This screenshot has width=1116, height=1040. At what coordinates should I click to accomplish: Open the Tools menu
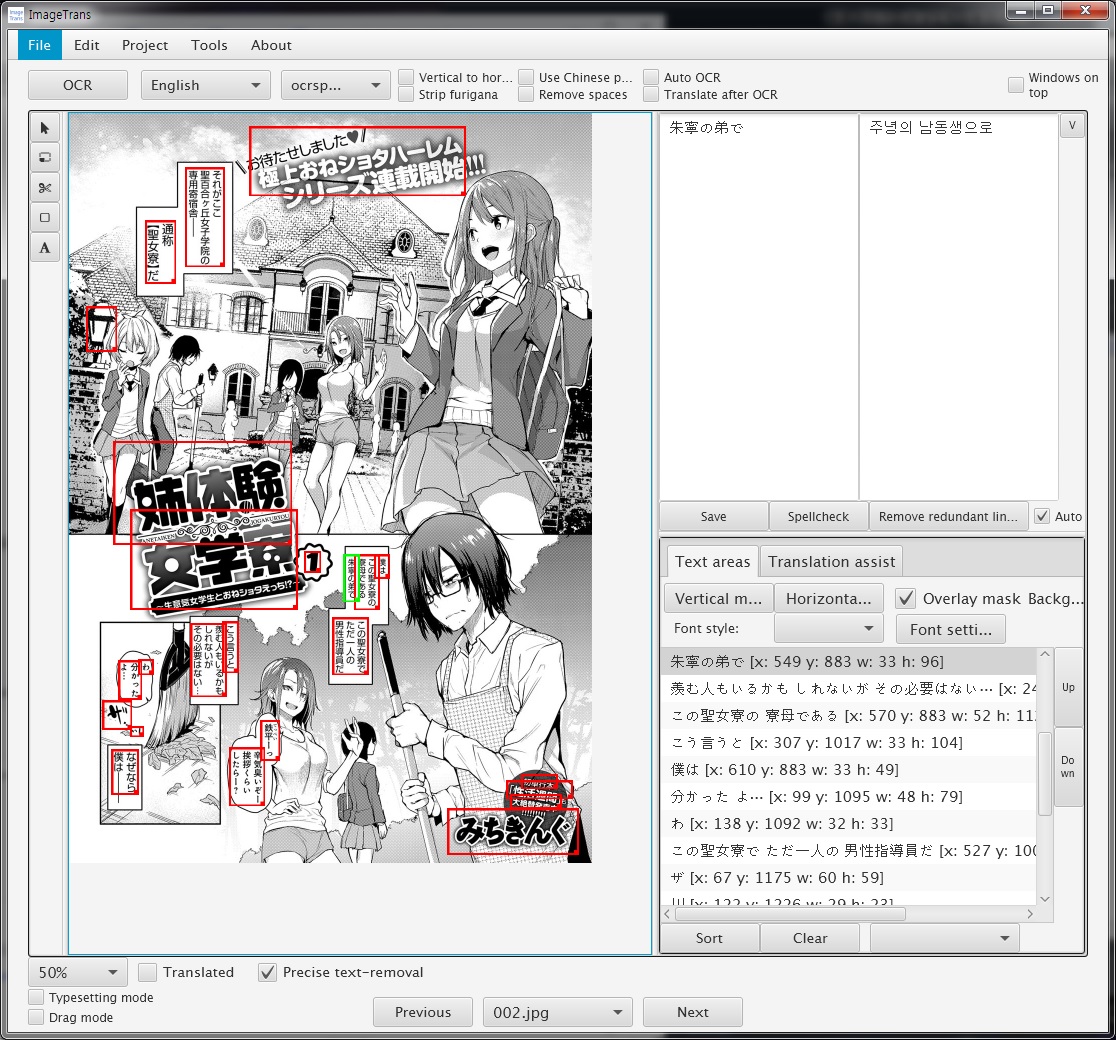coord(209,45)
